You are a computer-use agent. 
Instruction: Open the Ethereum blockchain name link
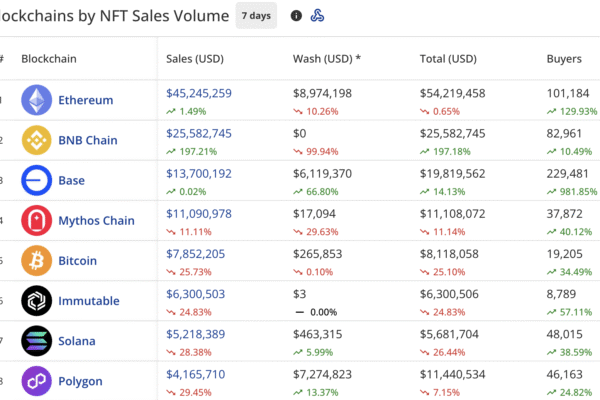point(85,100)
